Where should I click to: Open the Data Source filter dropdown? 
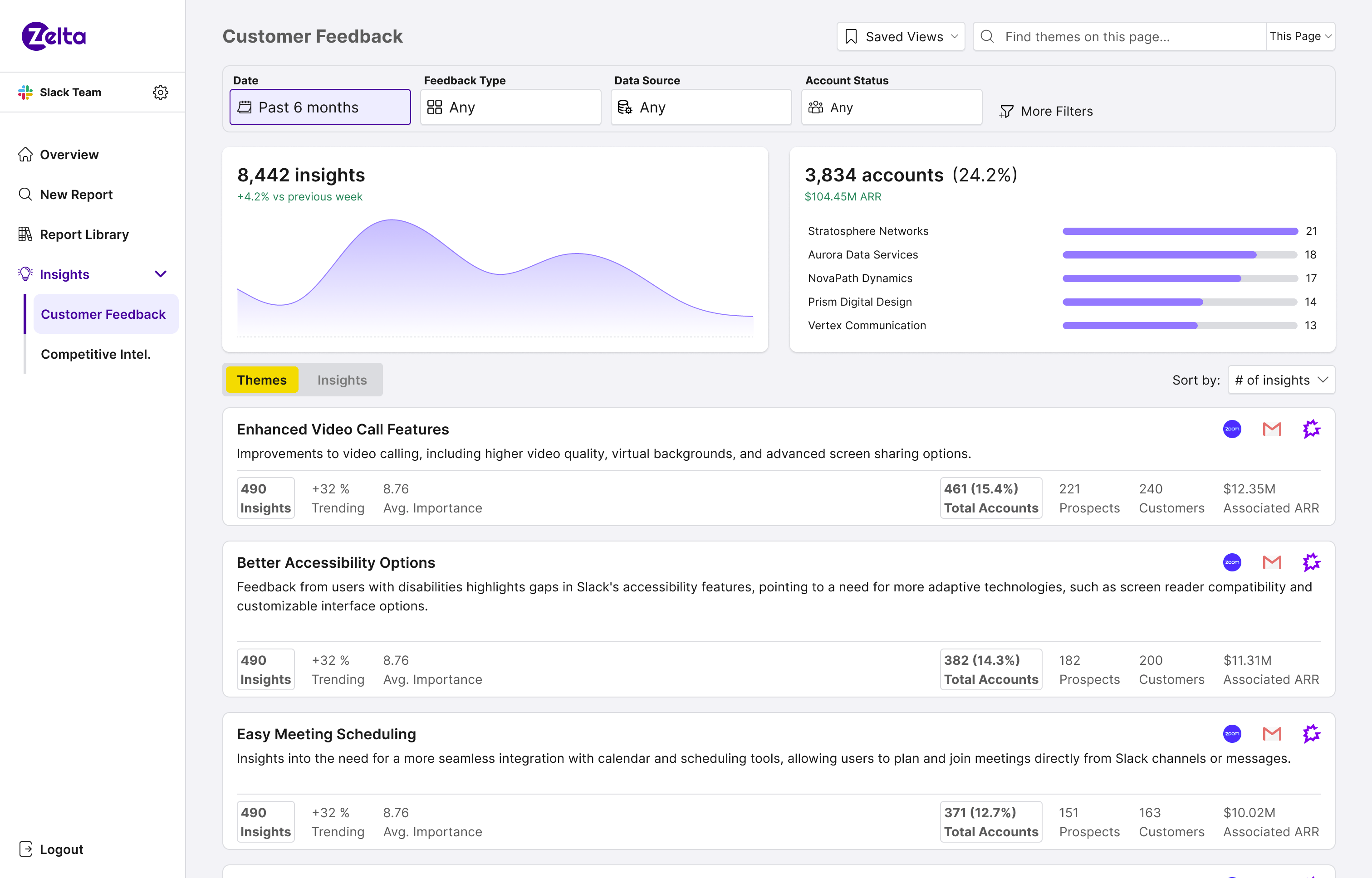tap(701, 107)
